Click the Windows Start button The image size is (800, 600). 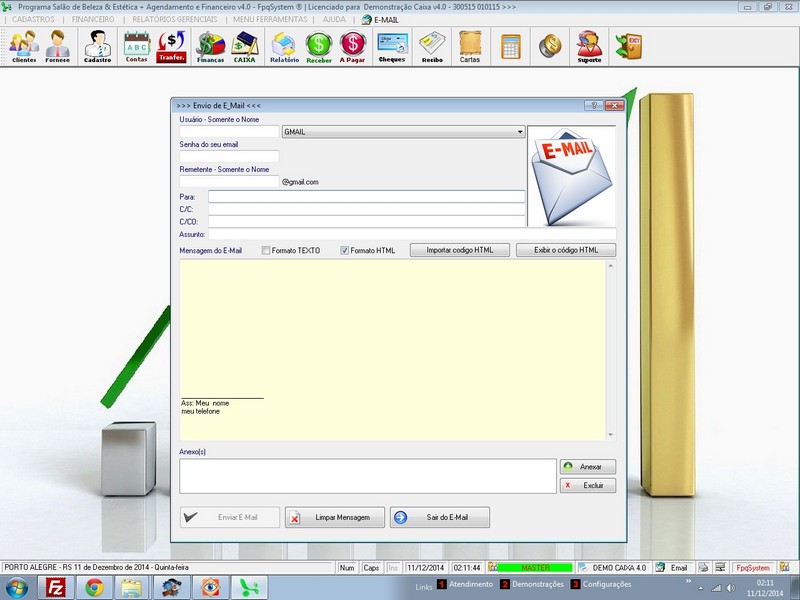click(x=17, y=588)
